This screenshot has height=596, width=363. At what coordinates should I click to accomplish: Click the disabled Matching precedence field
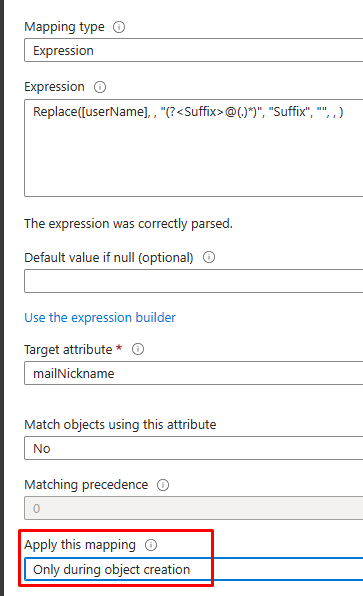pos(193,508)
